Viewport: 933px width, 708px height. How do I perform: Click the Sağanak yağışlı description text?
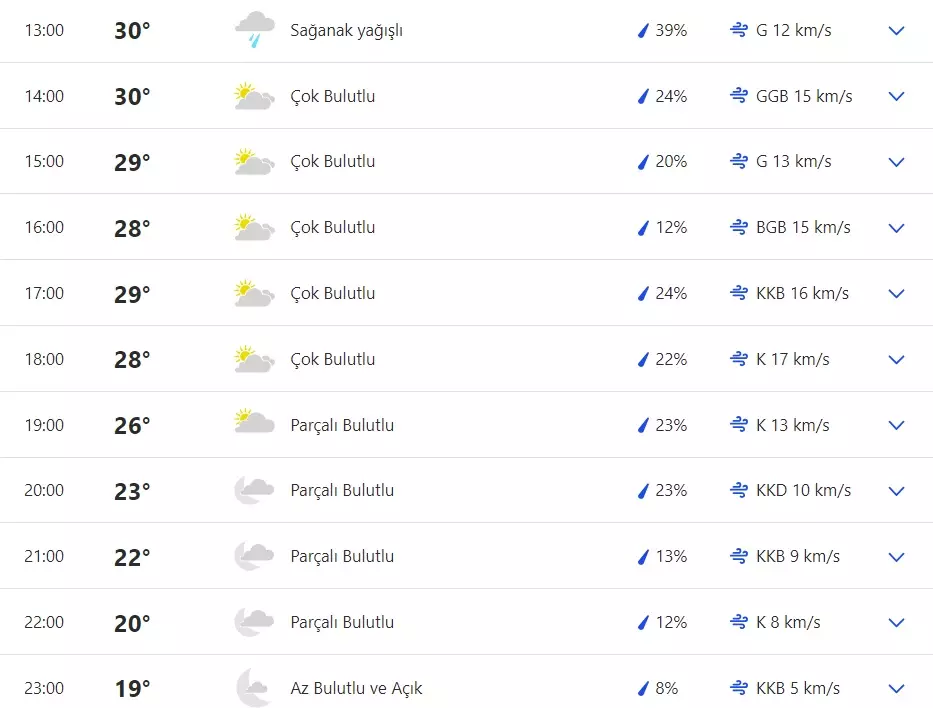(346, 30)
